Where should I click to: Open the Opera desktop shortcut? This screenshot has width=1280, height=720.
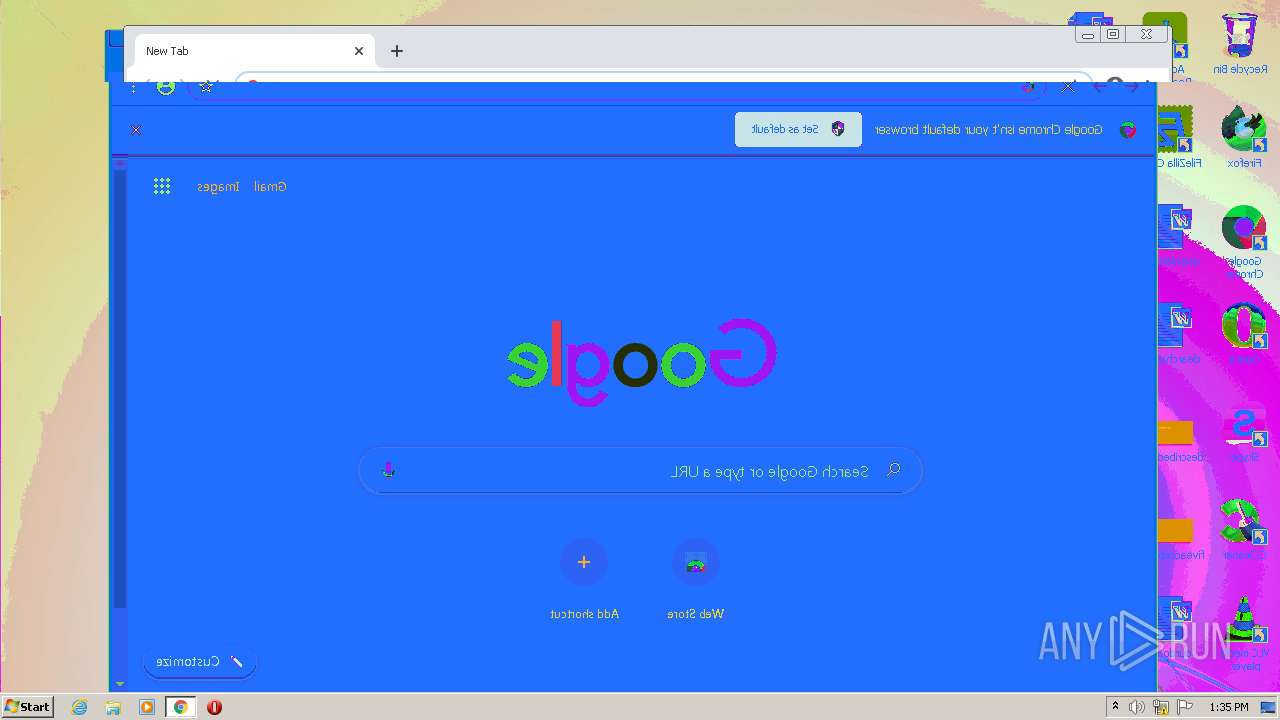coord(1243,334)
